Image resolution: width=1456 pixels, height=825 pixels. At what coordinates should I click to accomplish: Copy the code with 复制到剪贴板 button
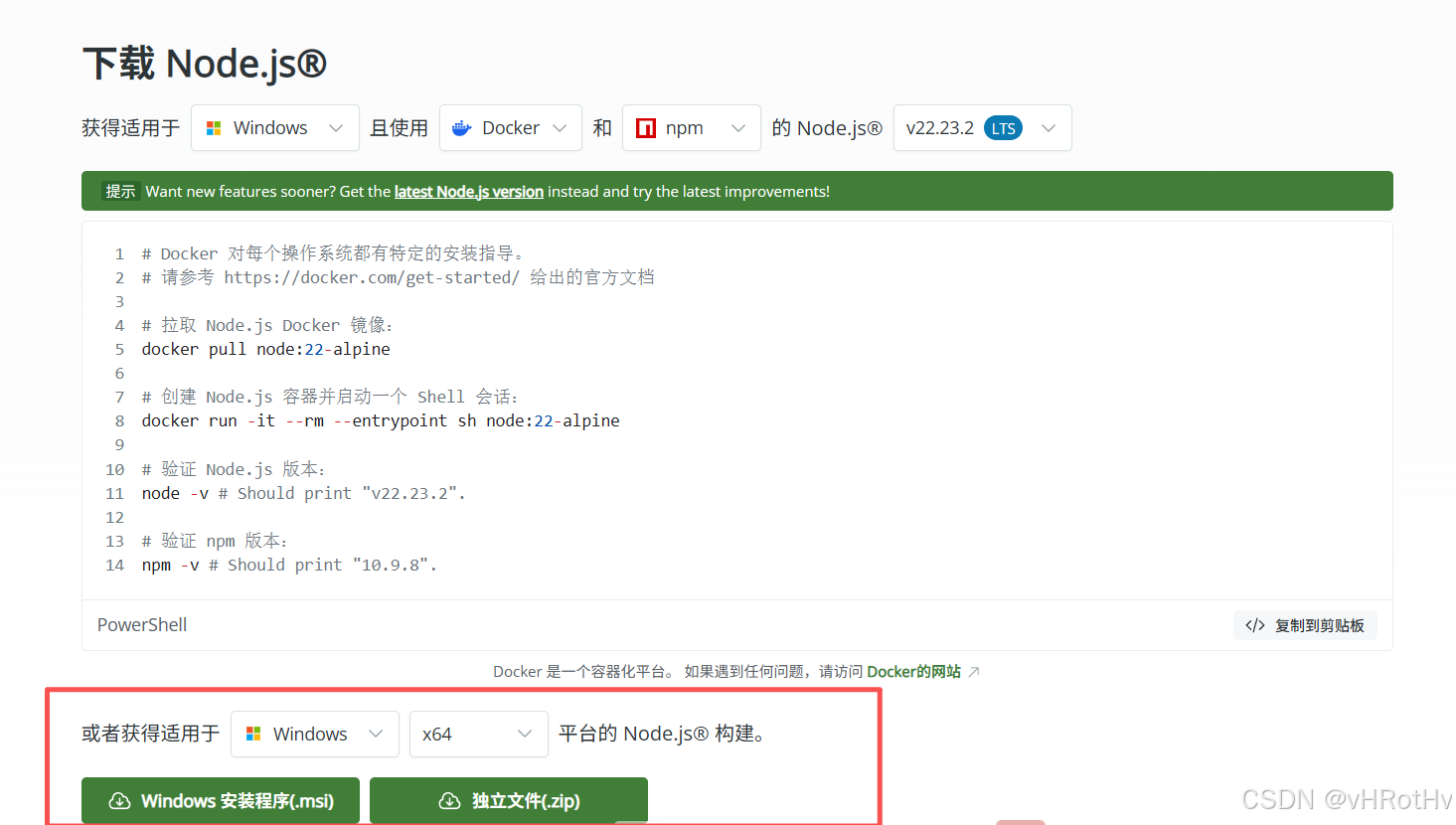(x=1305, y=625)
